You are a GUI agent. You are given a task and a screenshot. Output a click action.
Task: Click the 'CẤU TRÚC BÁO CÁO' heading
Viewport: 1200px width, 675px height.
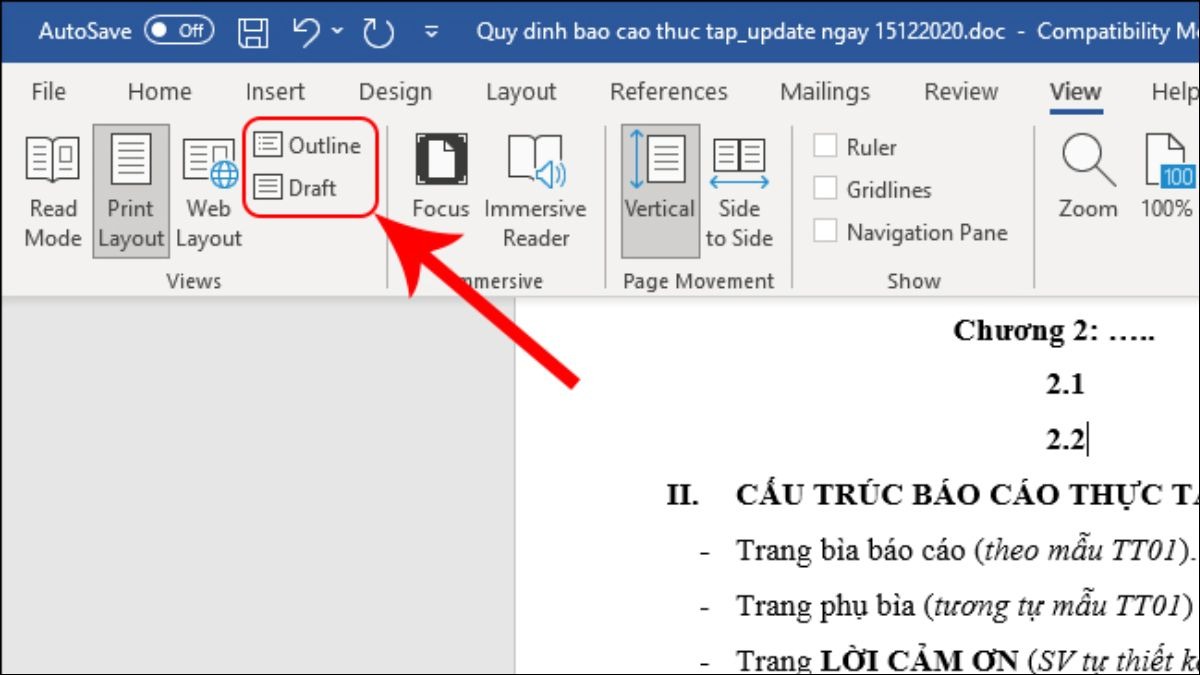pos(967,495)
